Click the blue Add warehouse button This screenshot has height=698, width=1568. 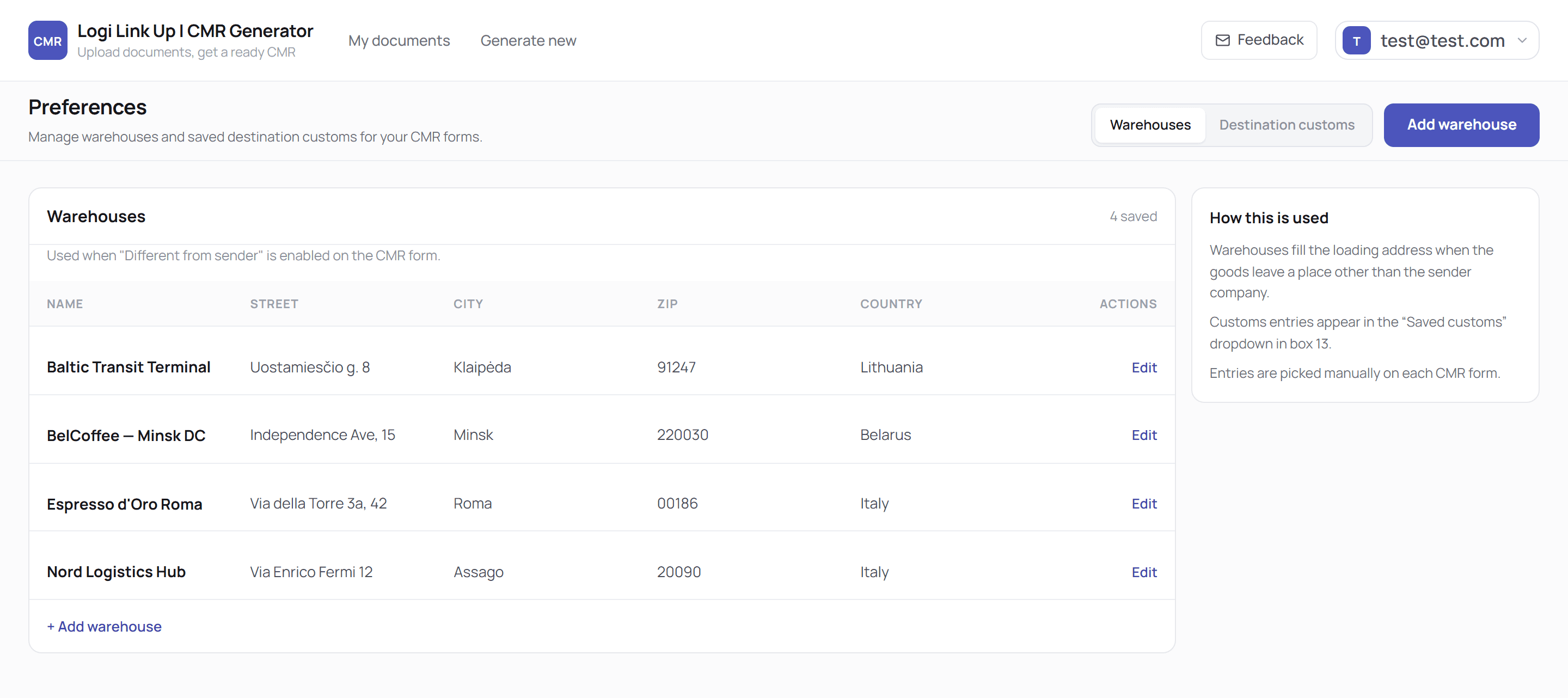click(x=1461, y=125)
